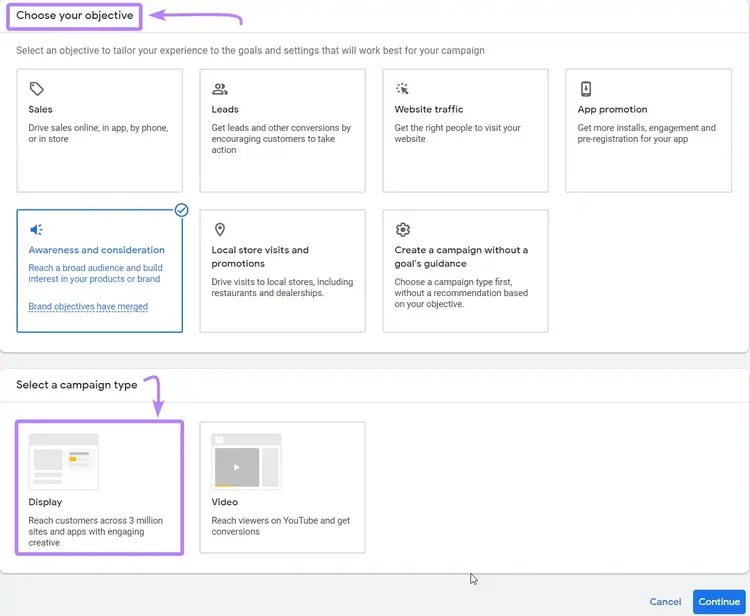Click the Cancel button
Image resolution: width=750 pixels, height=616 pixels.
point(665,602)
